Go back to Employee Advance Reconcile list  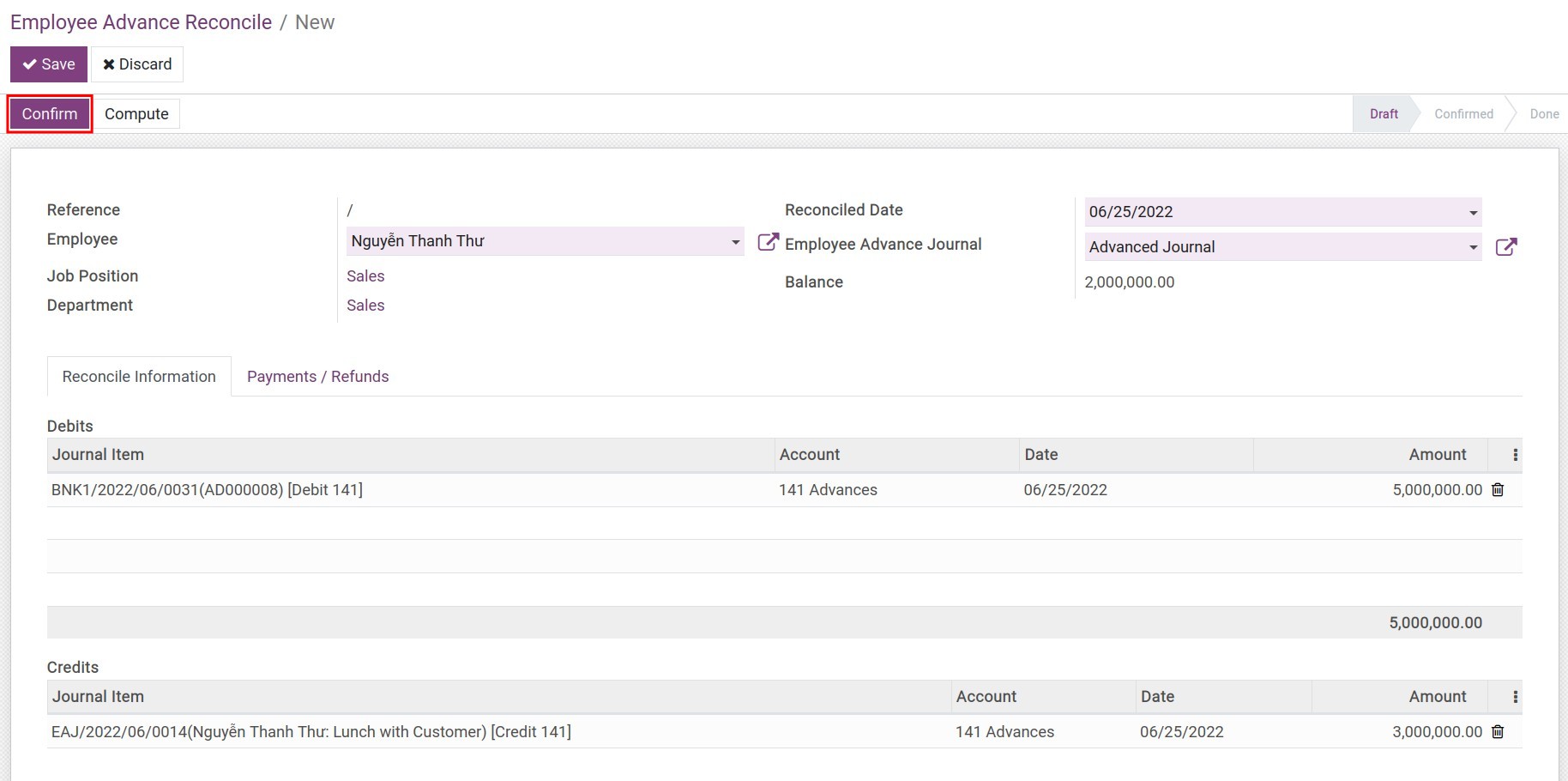coord(141,22)
